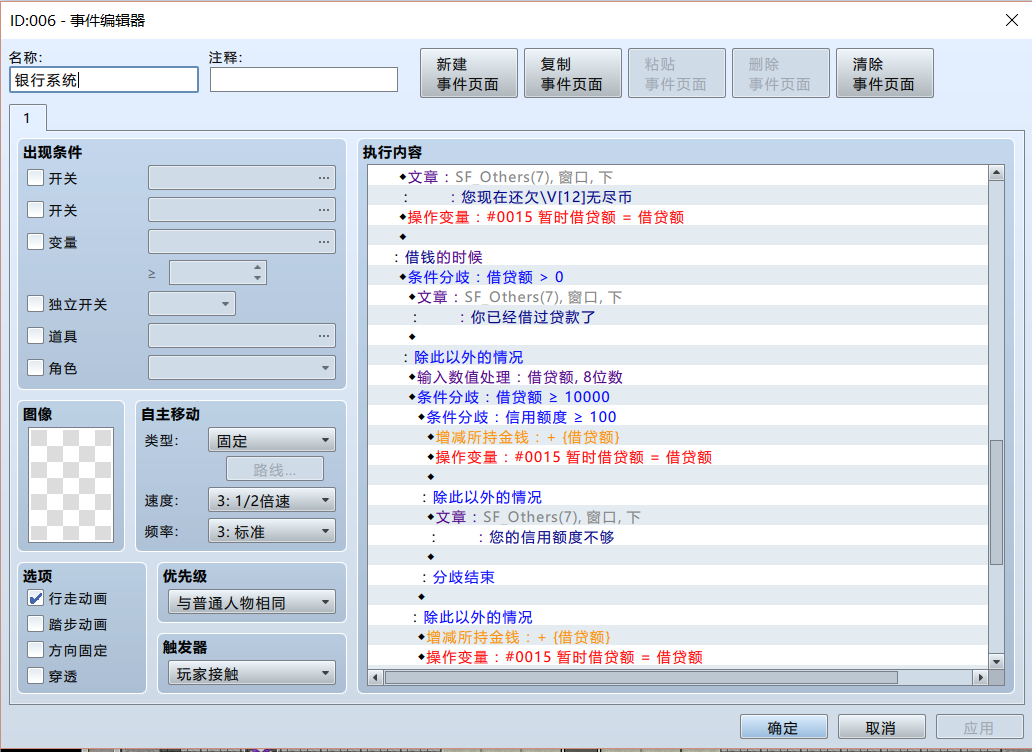Select line 你已经借过贷款了
The height and width of the screenshot is (752, 1032).
click(678, 316)
